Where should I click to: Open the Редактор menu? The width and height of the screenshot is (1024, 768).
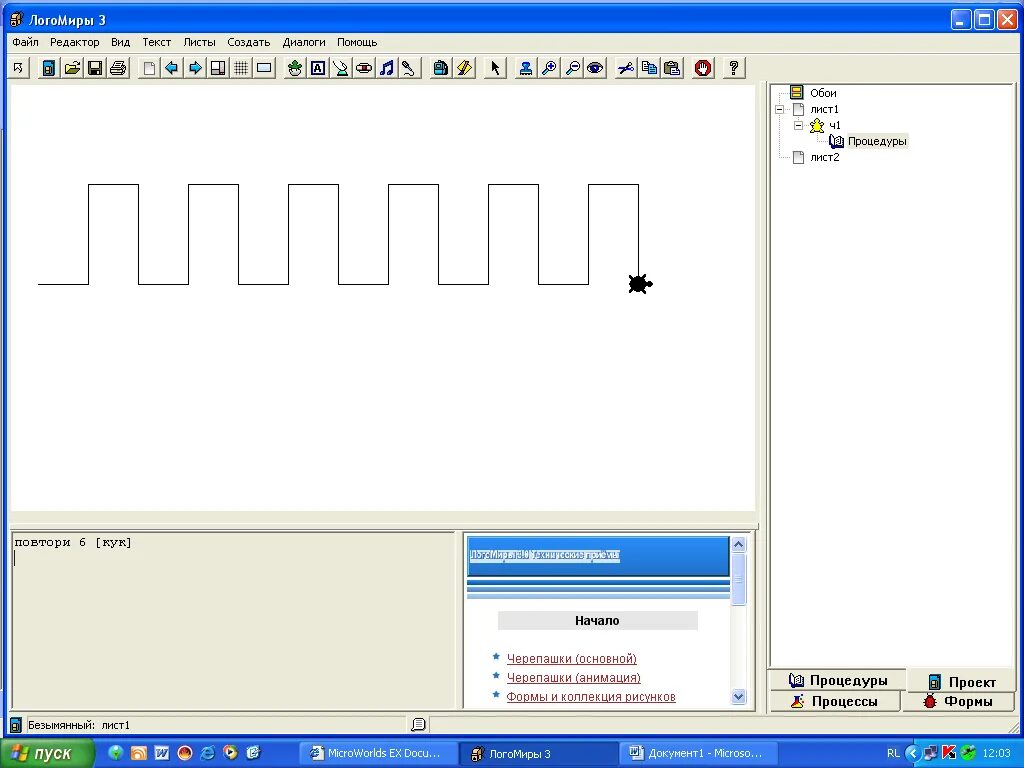74,42
